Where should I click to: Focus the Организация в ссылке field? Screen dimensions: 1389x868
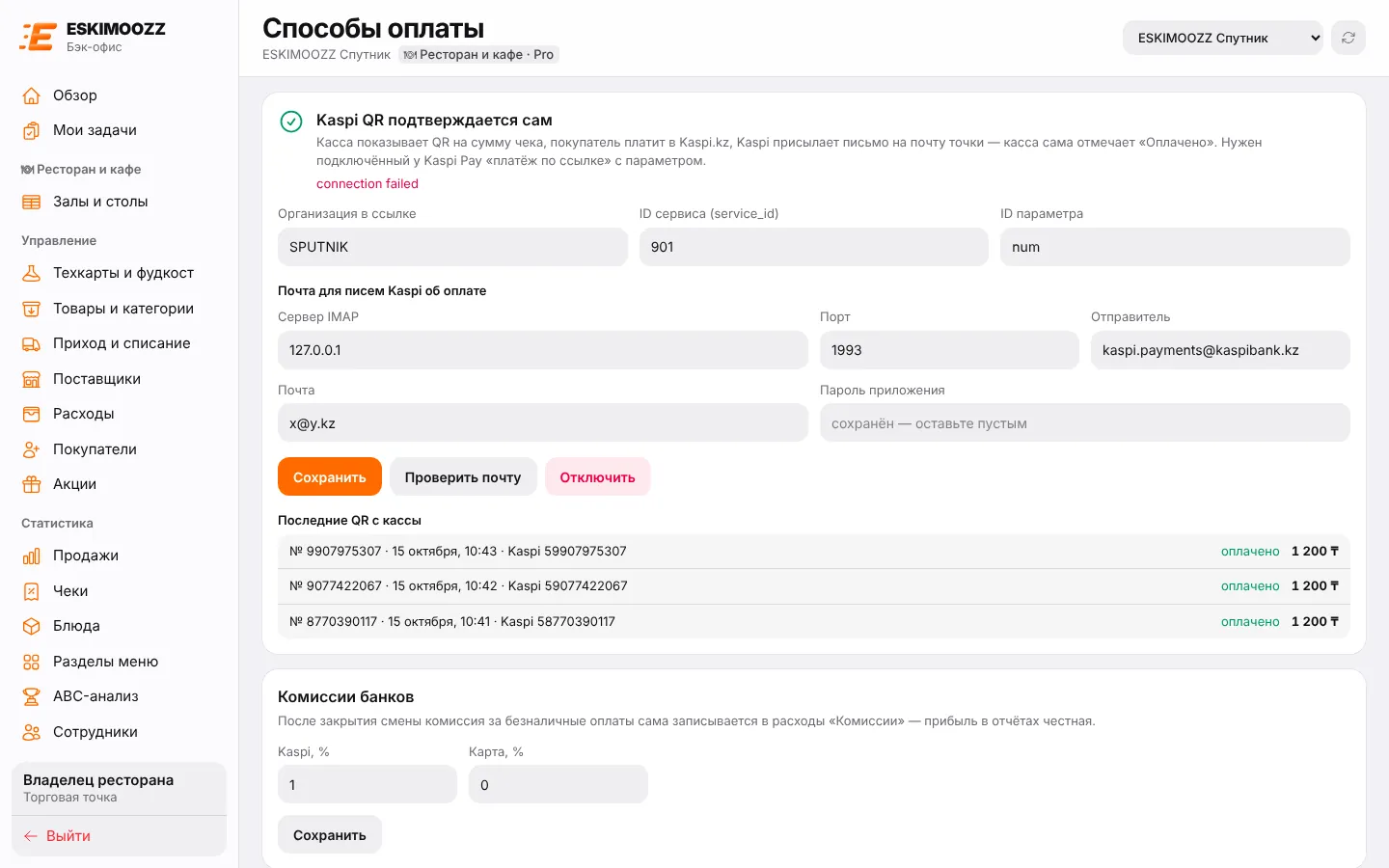click(x=452, y=247)
